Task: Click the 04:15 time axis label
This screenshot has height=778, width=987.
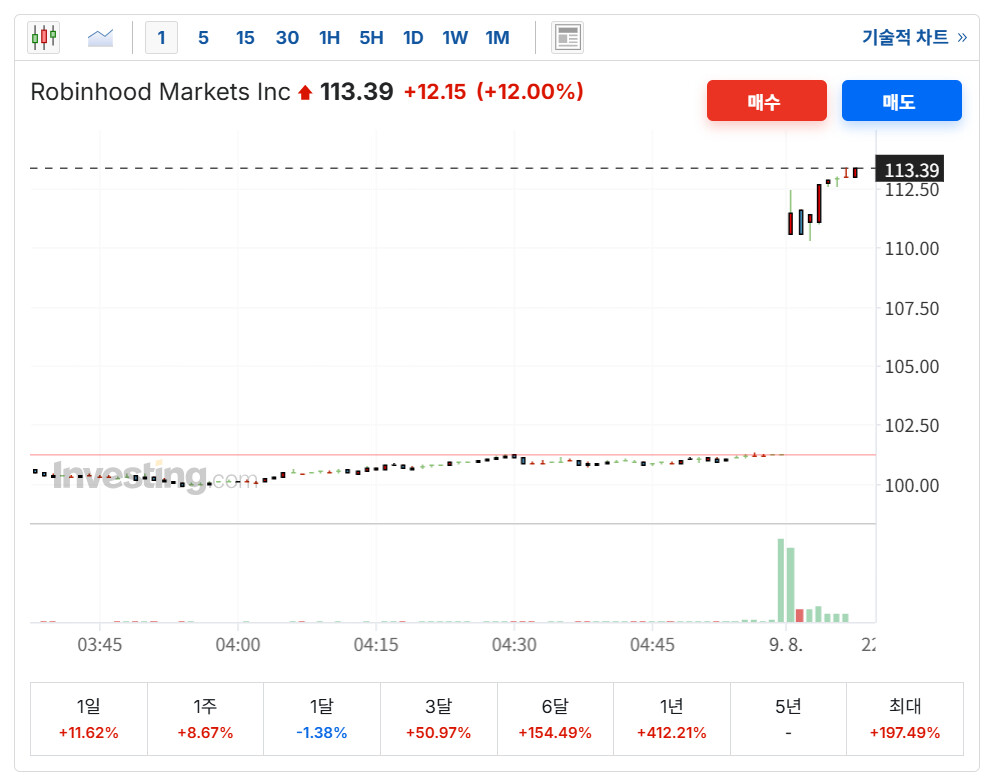Action: tap(376, 645)
